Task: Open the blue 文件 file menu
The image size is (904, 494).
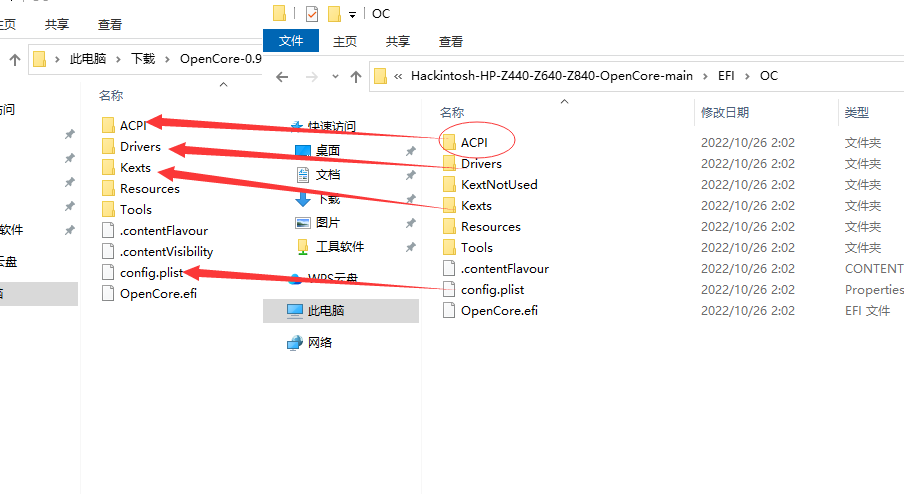Action: (291, 41)
